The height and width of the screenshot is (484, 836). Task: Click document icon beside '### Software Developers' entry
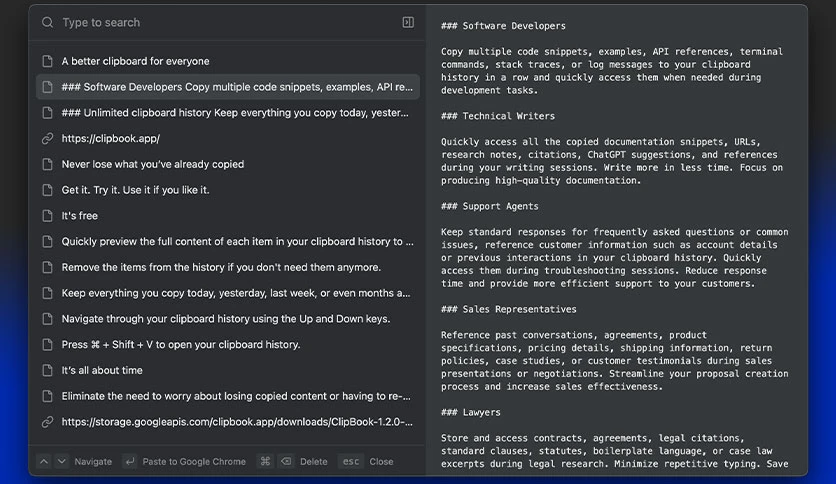tap(47, 87)
